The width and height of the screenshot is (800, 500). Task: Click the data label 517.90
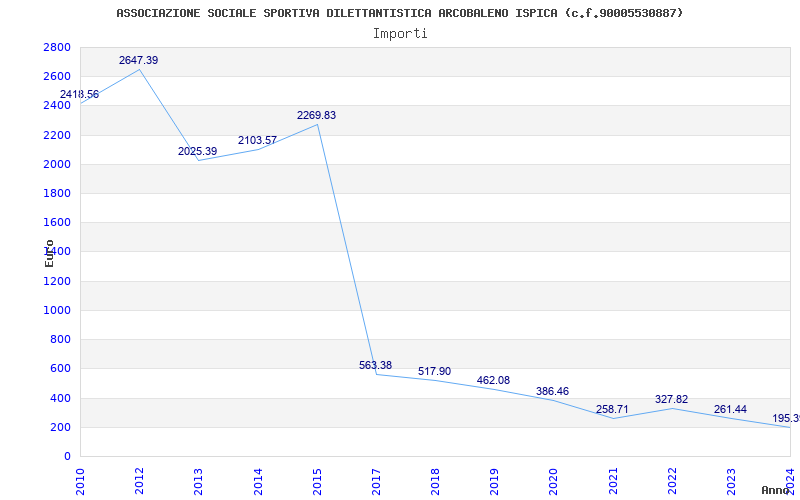pyautogui.click(x=435, y=371)
